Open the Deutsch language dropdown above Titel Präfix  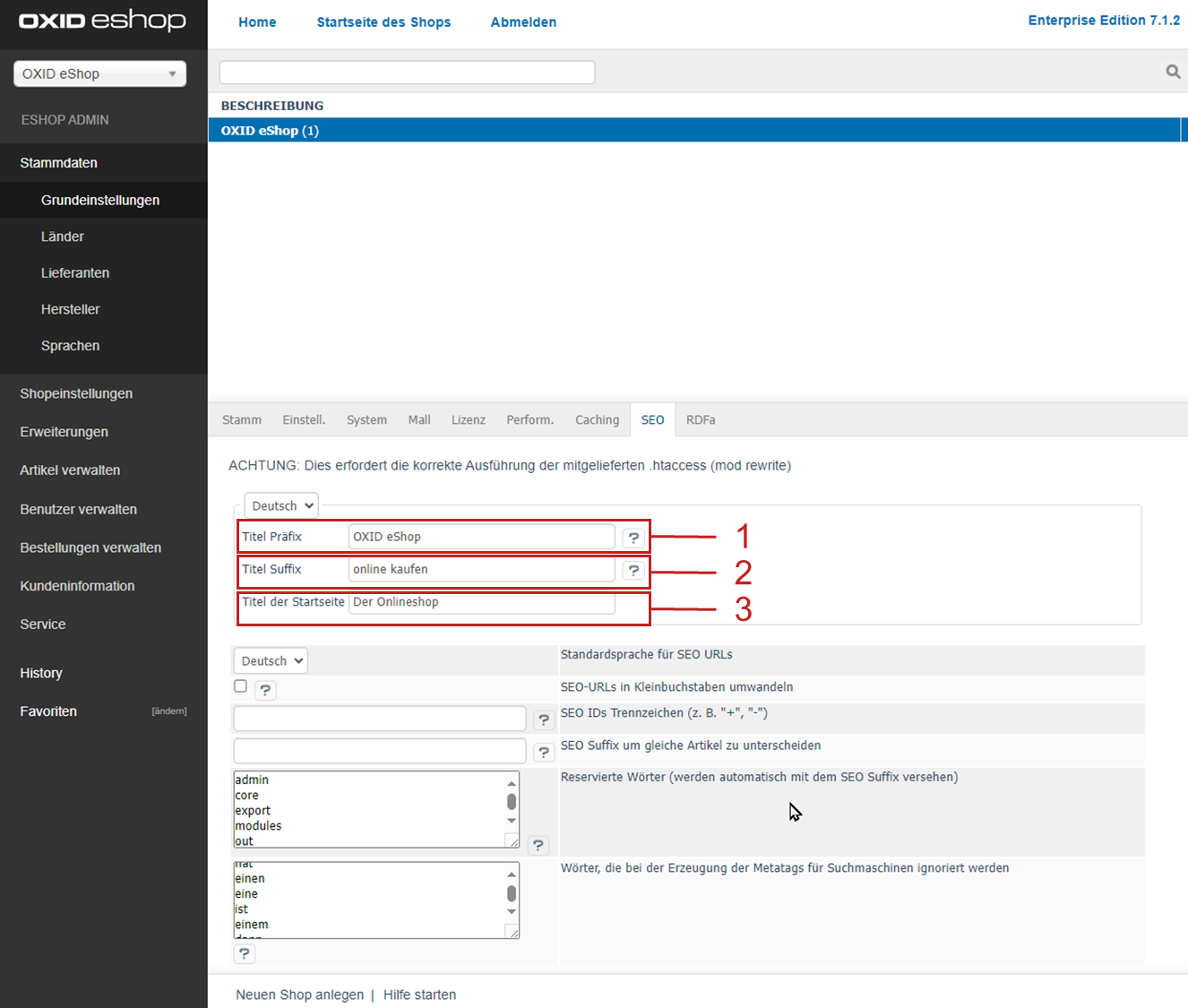[x=281, y=505]
